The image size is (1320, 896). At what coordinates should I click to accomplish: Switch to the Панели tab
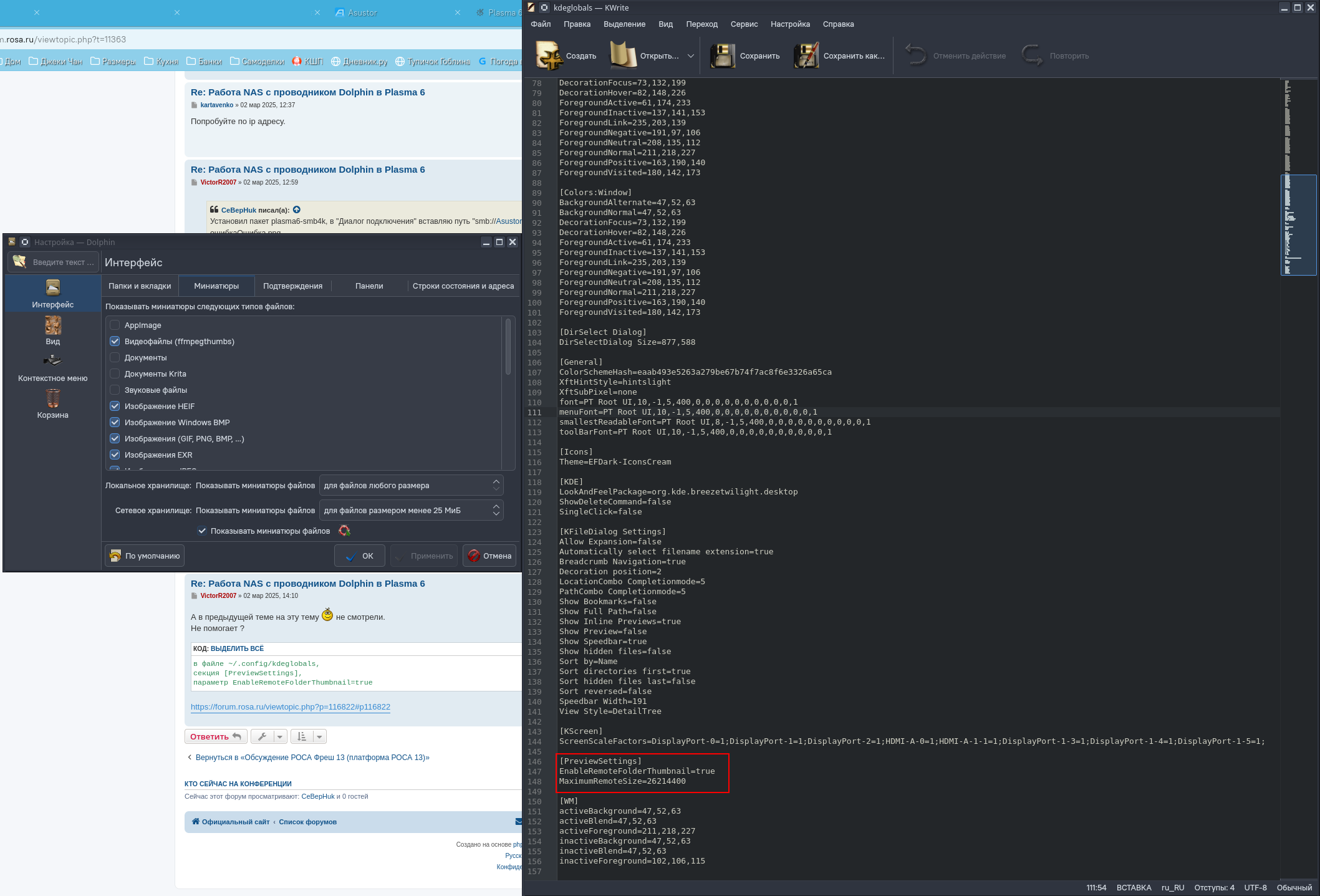[369, 286]
